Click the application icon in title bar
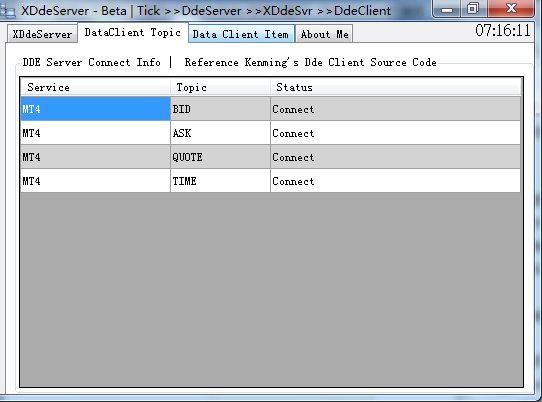 coord(8,11)
